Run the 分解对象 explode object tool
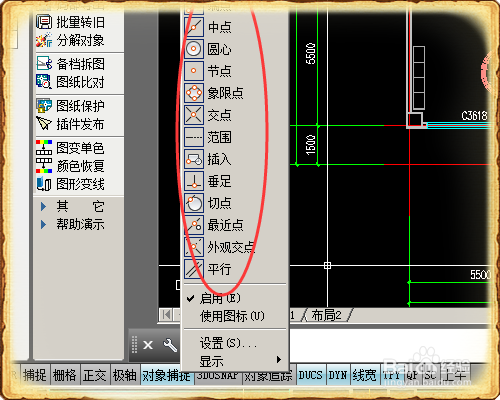 (x=70, y=40)
